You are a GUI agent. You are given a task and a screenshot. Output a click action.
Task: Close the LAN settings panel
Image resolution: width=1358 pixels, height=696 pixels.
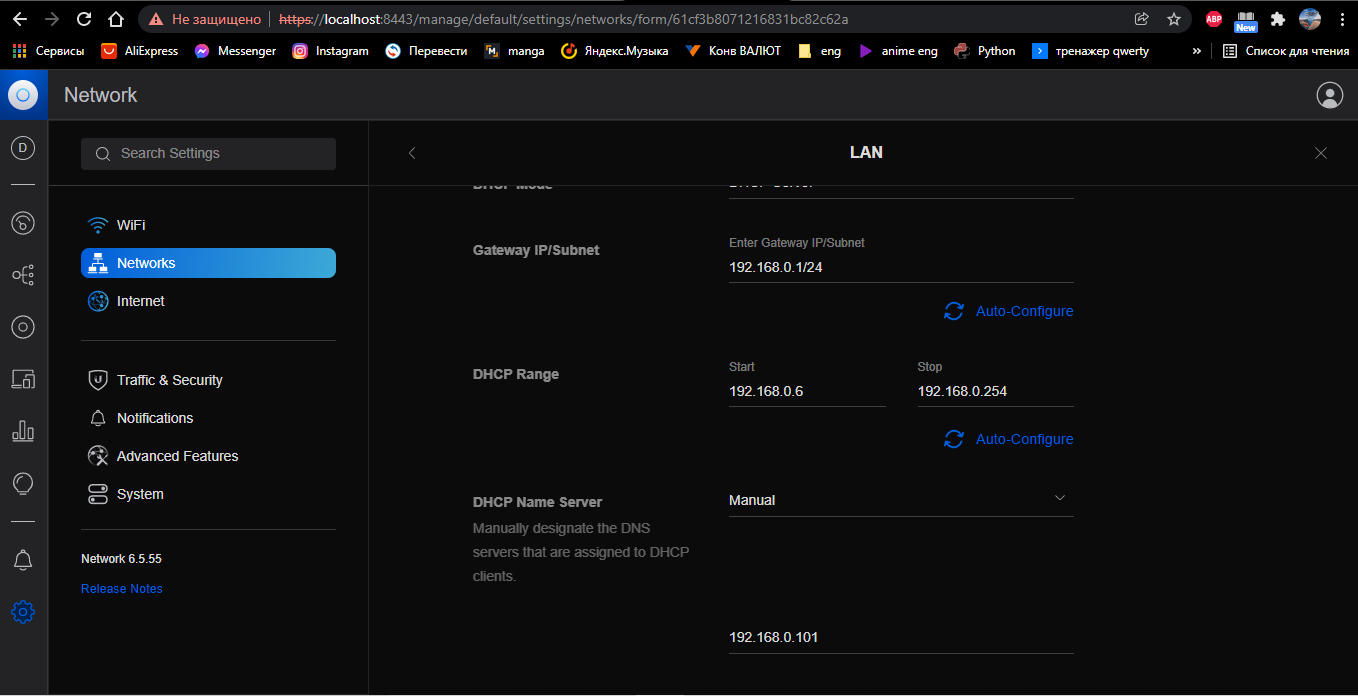[x=1320, y=153]
